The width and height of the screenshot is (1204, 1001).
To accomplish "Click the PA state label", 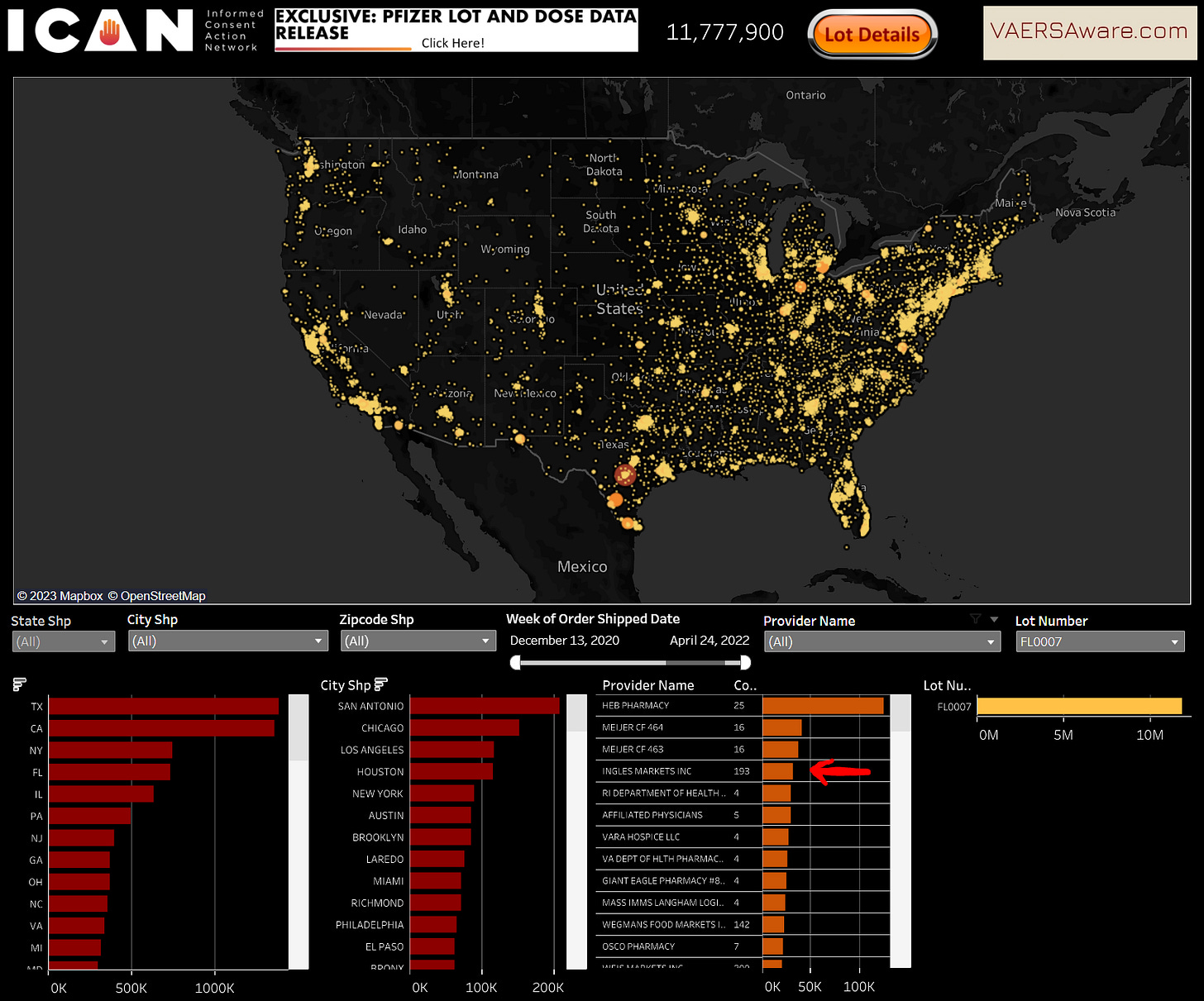I will (x=36, y=816).
